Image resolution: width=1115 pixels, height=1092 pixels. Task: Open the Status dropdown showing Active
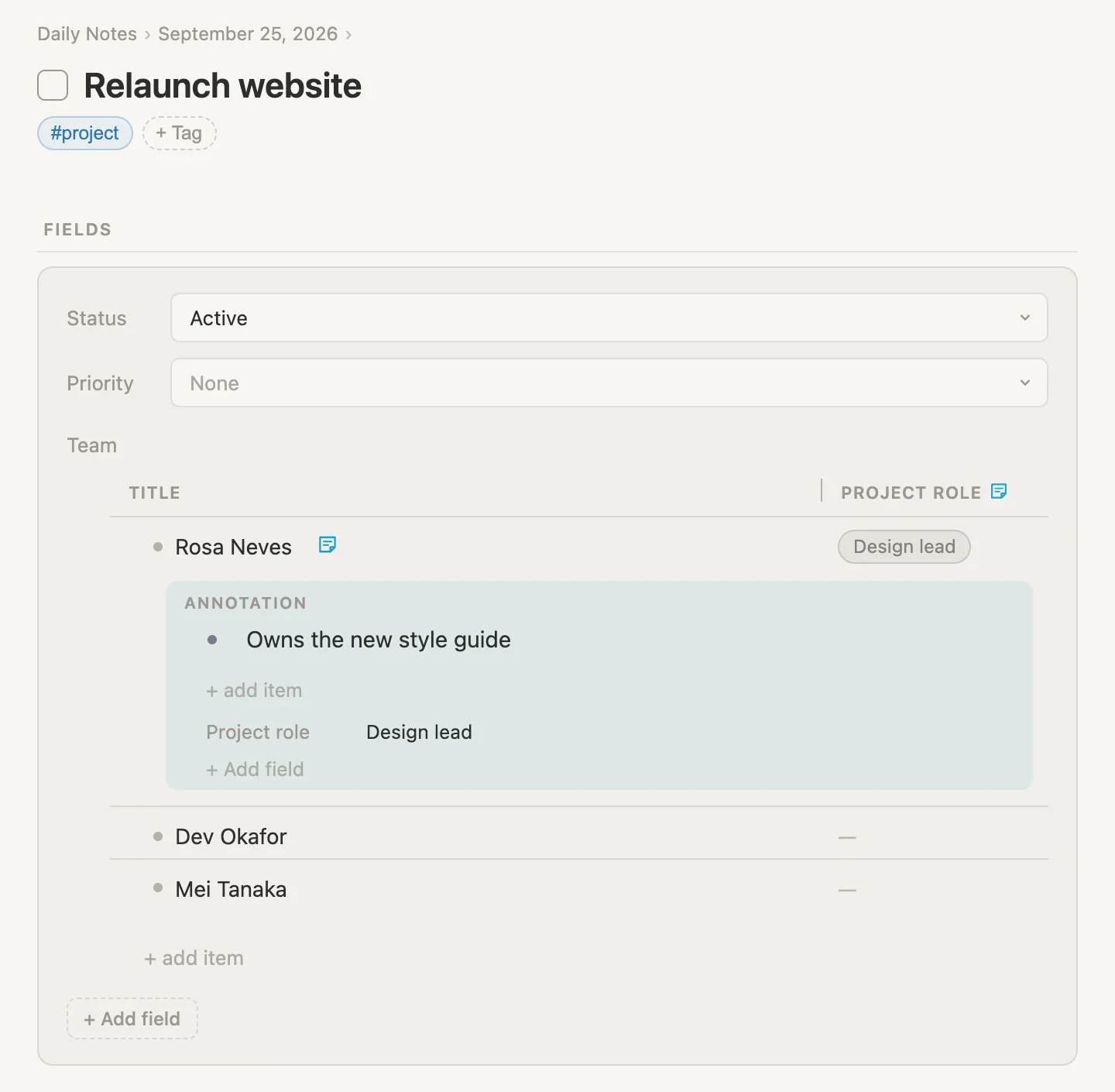point(609,318)
